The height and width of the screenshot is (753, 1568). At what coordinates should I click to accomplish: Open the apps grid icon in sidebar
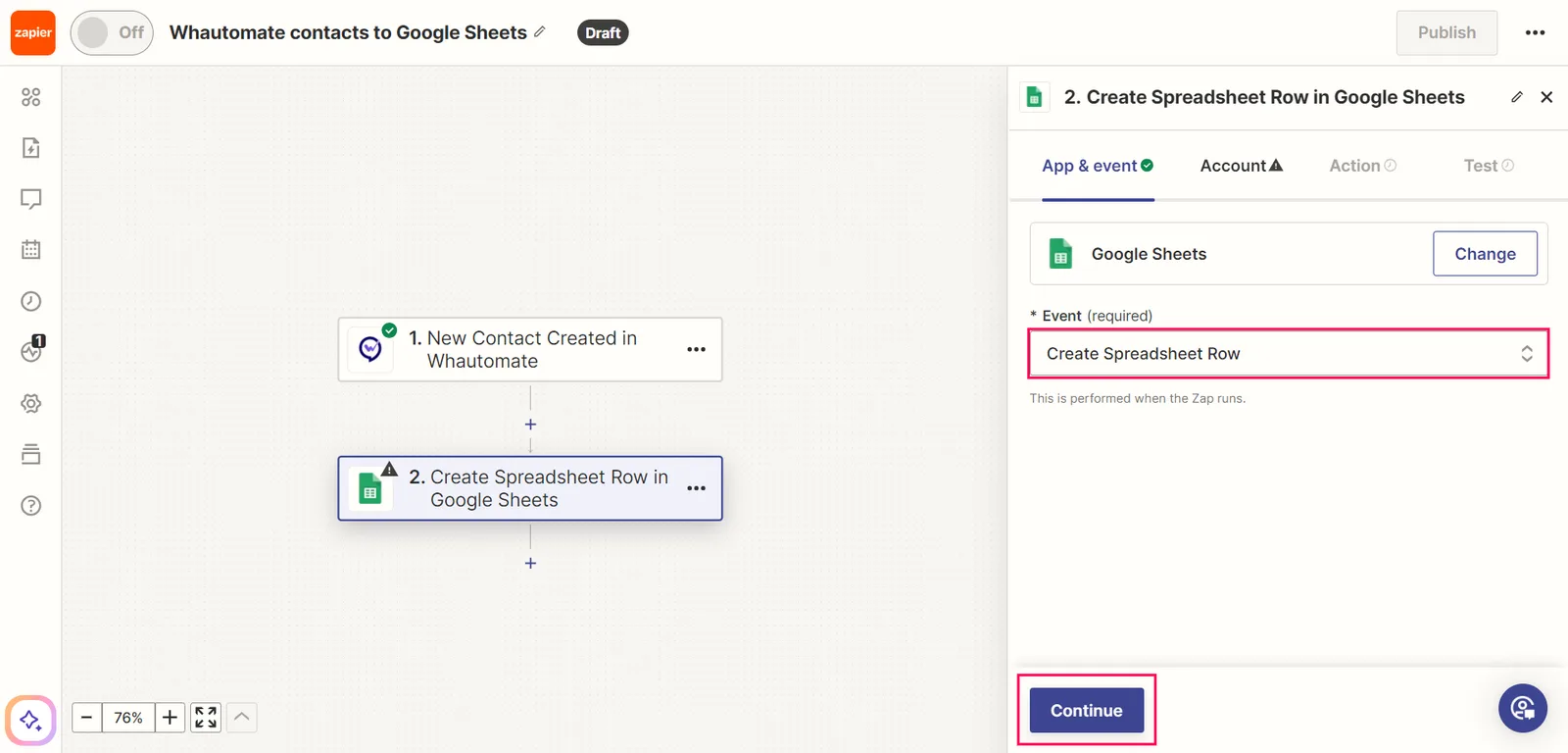pos(31,97)
